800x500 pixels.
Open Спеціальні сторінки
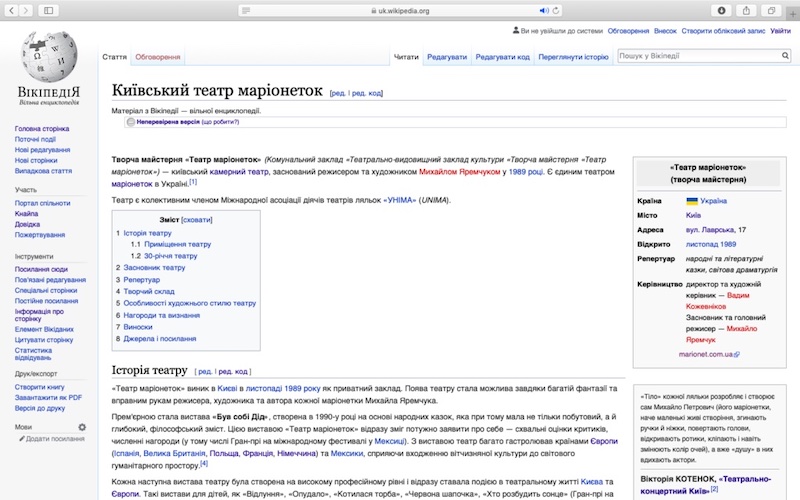[x=46, y=290]
